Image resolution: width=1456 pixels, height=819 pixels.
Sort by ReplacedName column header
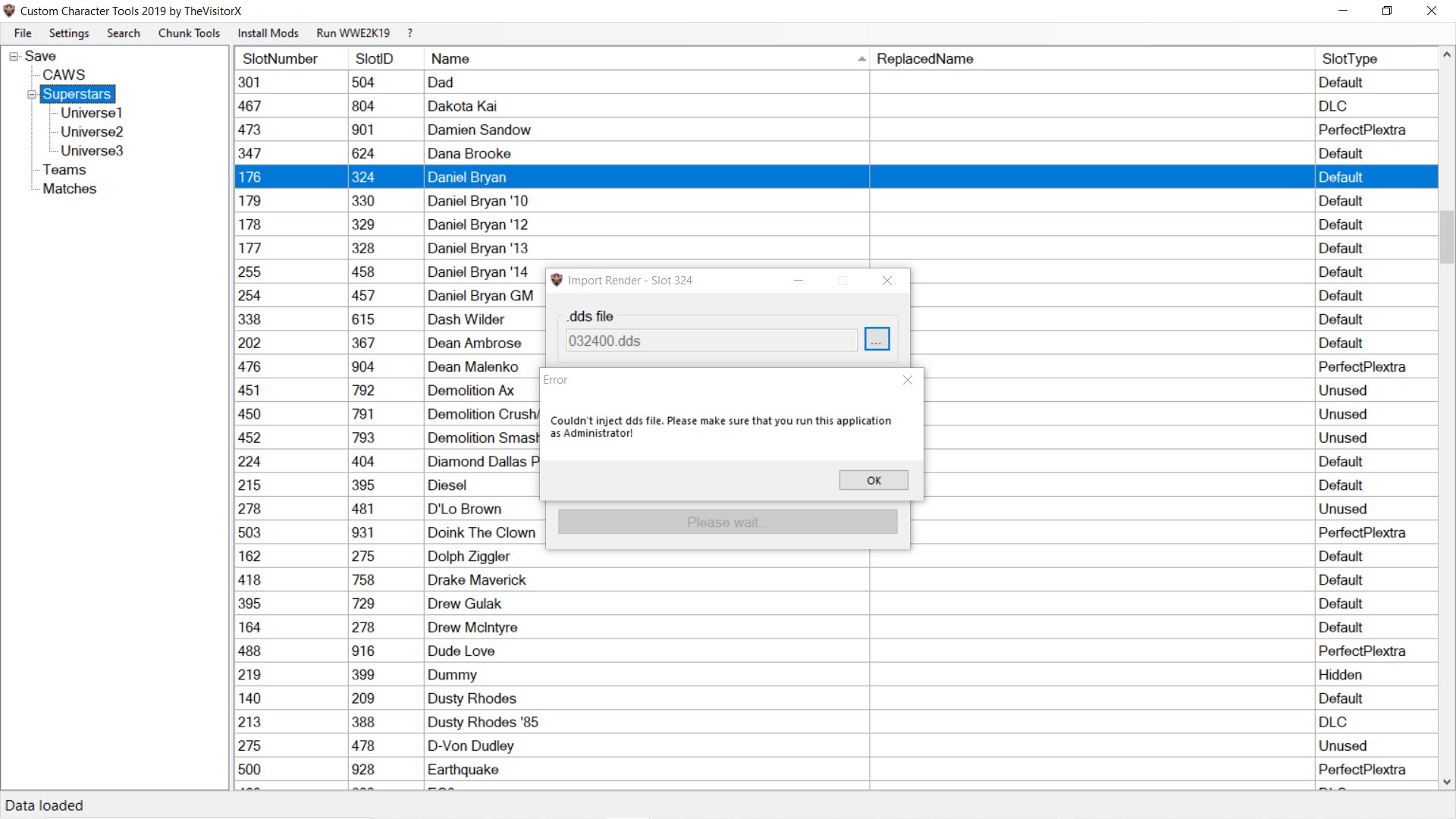click(x=1092, y=58)
